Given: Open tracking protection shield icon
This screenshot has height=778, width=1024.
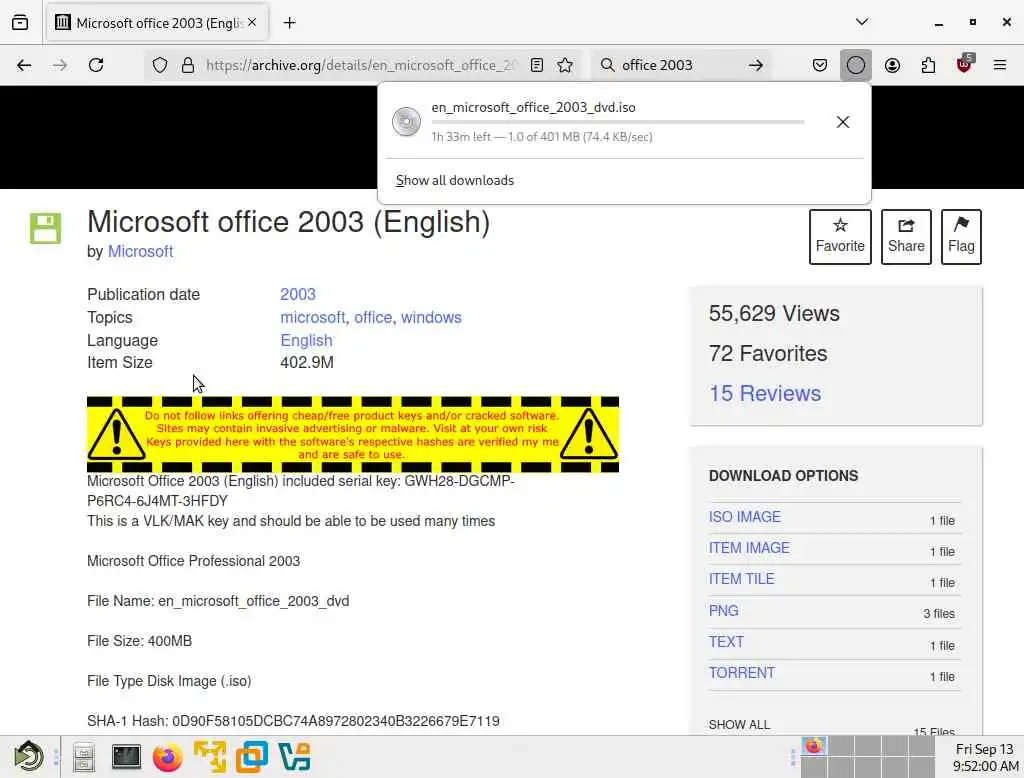Looking at the screenshot, I should pos(160,65).
